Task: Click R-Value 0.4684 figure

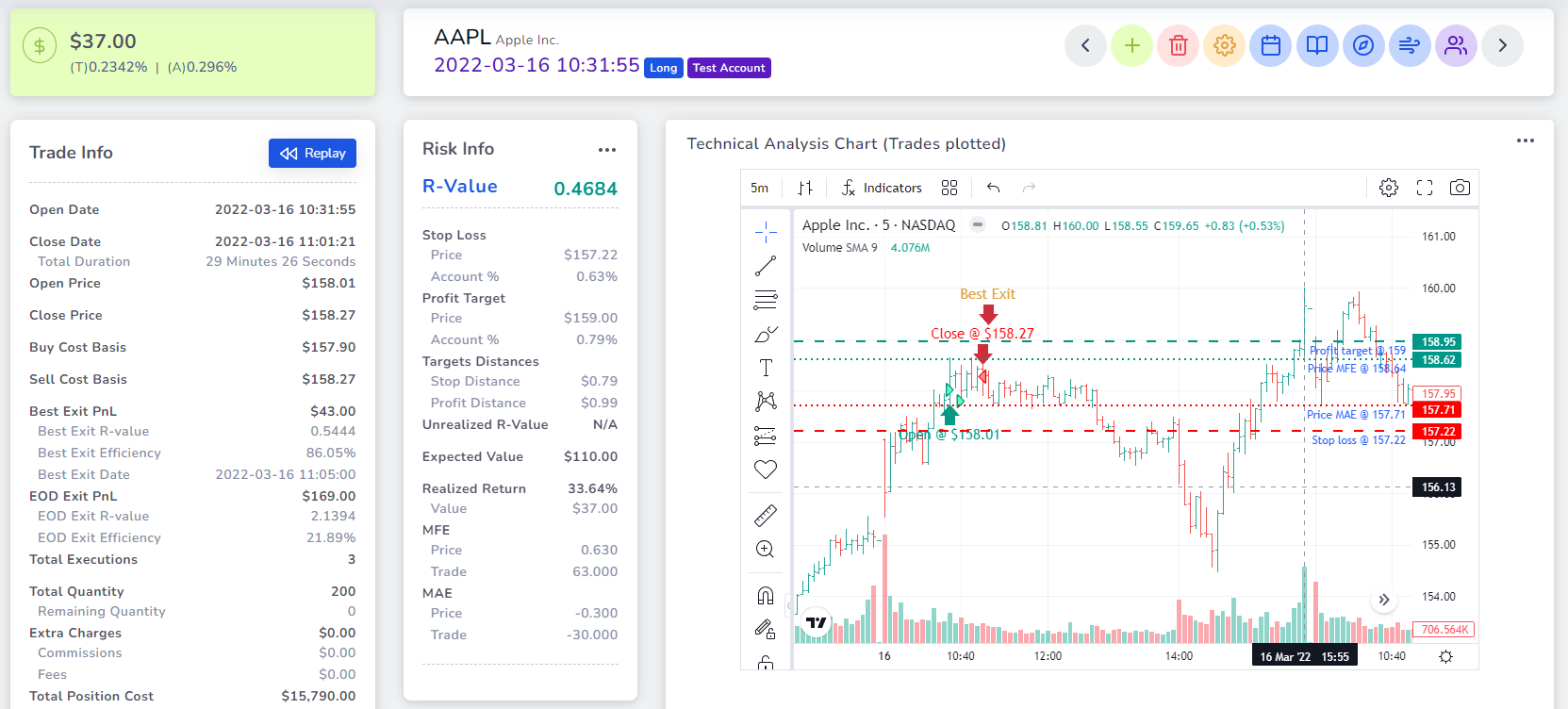Action: 586,189
